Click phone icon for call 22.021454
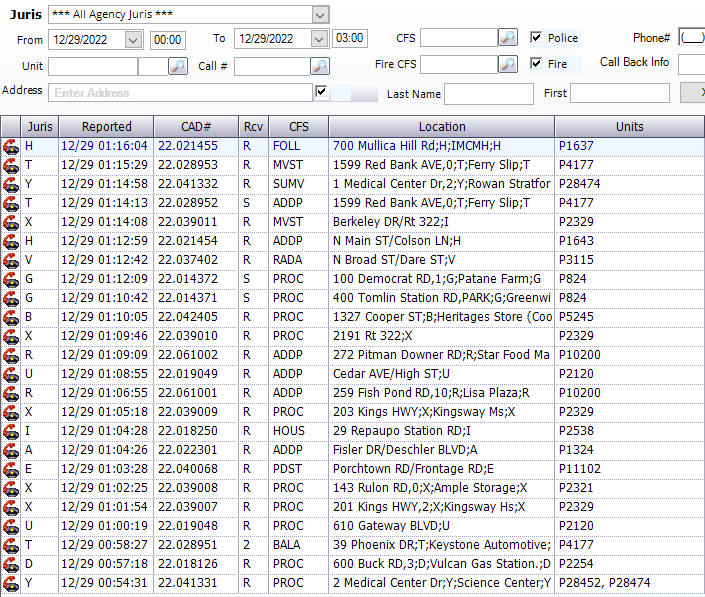Image resolution: width=705 pixels, height=597 pixels. coord(11,241)
